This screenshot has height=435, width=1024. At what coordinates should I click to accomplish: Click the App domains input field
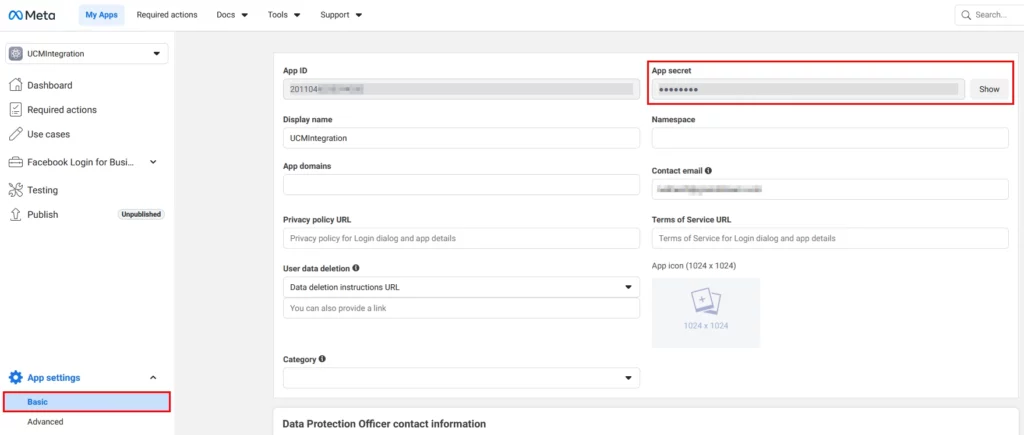click(x=461, y=185)
